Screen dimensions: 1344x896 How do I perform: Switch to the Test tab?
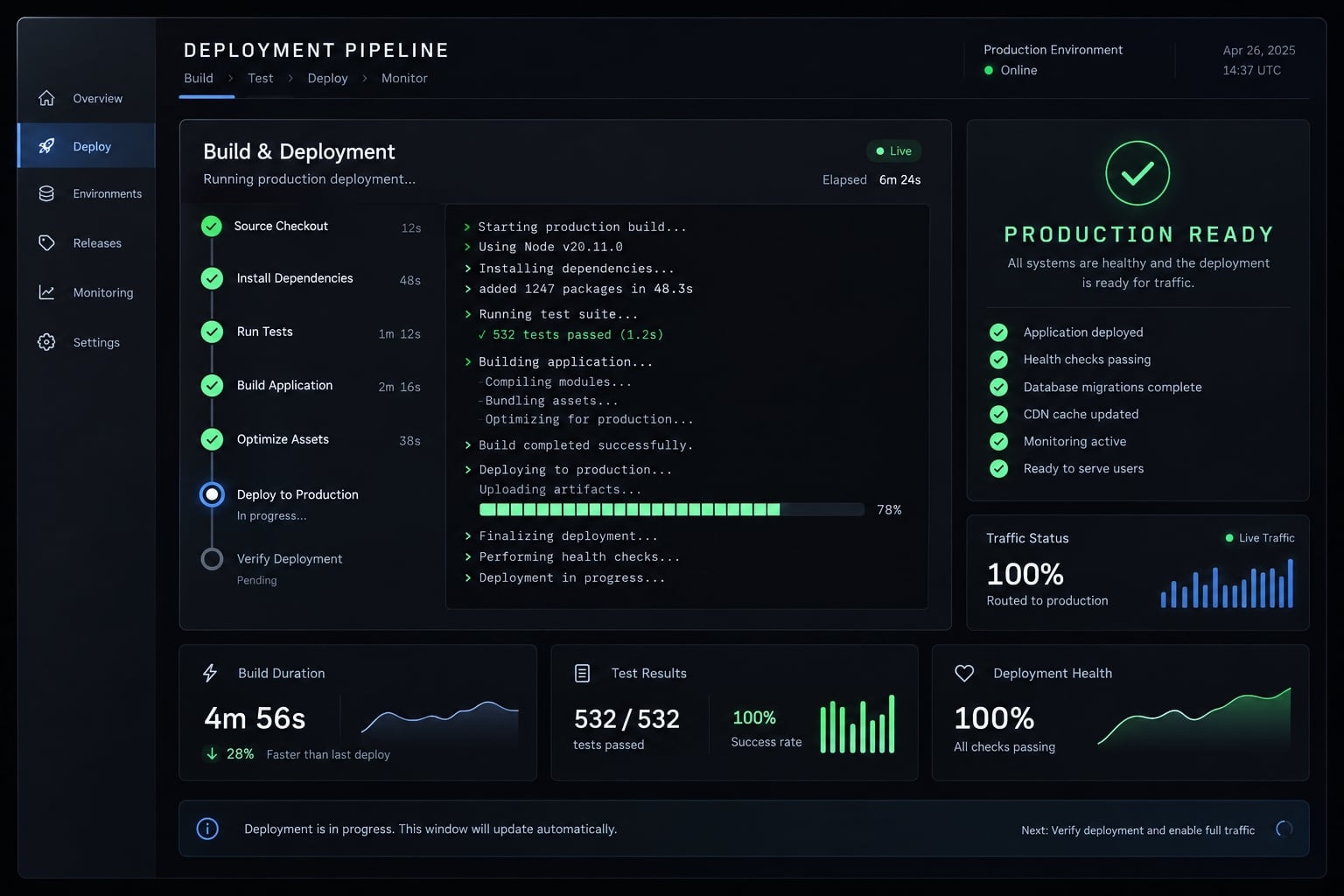260,78
